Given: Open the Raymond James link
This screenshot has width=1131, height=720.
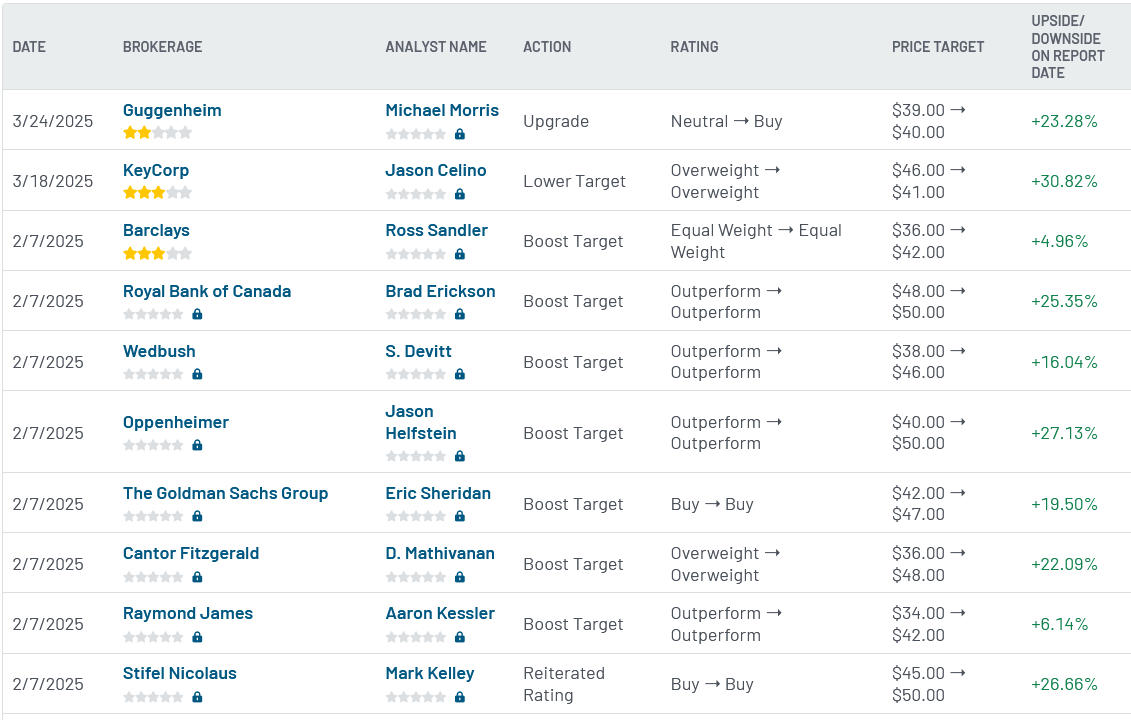Looking at the screenshot, I should click(188, 613).
